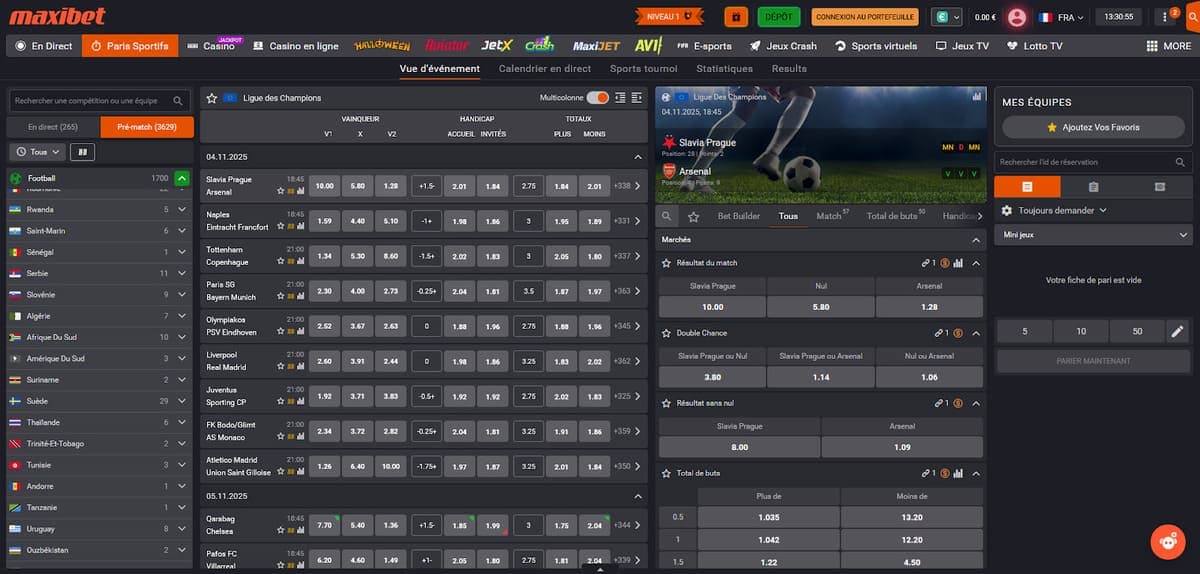Image resolution: width=1200 pixels, height=574 pixels.
Task: Click the maxibet logo
Action: 57,16
